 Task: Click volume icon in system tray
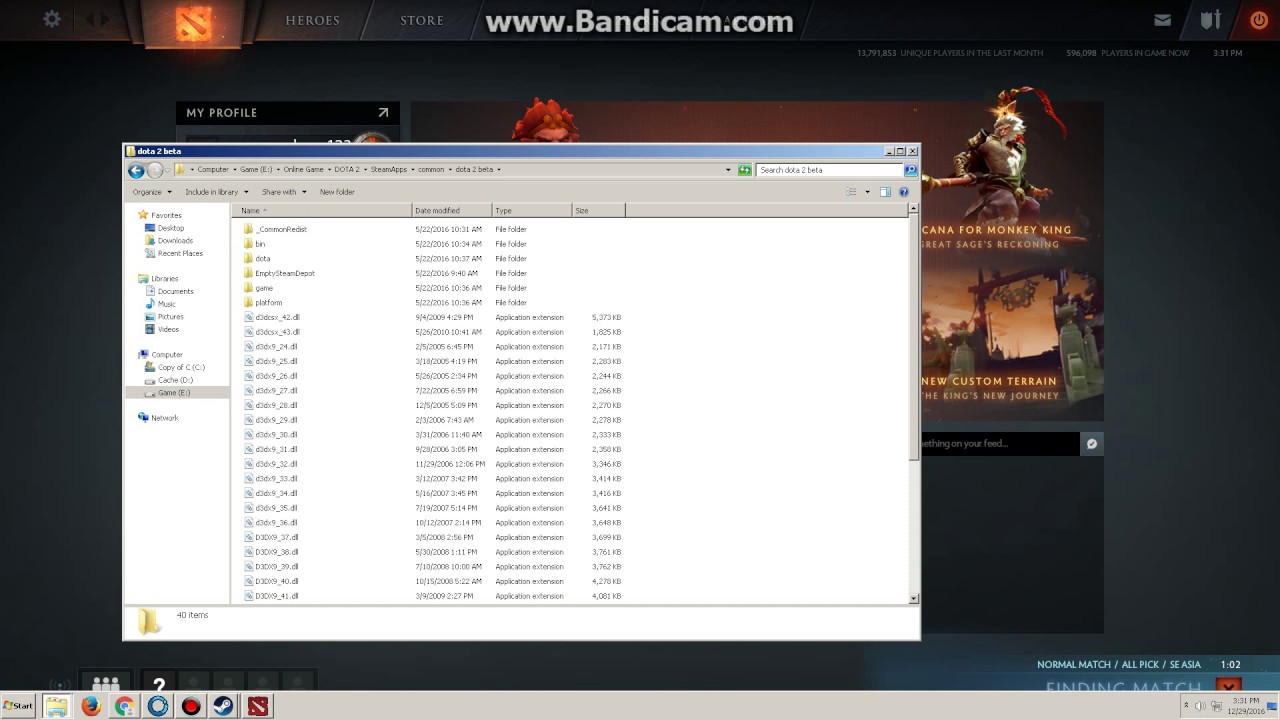tap(1199, 706)
